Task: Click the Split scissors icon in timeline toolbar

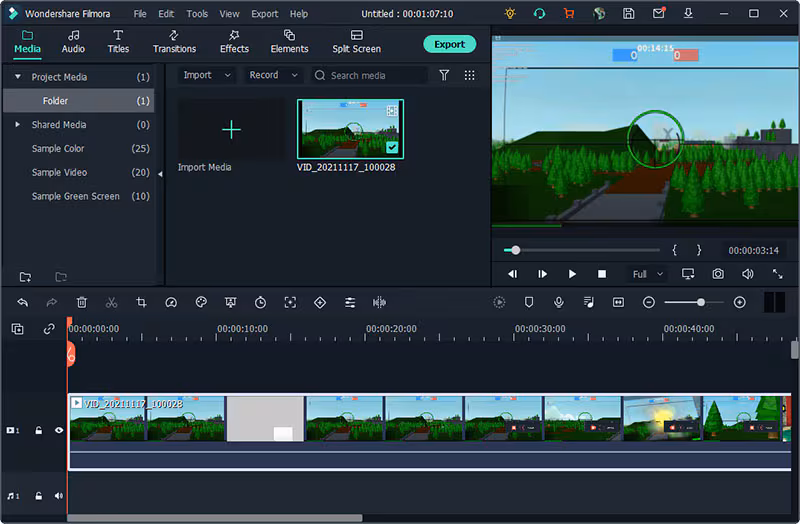Action: pos(111,302)
